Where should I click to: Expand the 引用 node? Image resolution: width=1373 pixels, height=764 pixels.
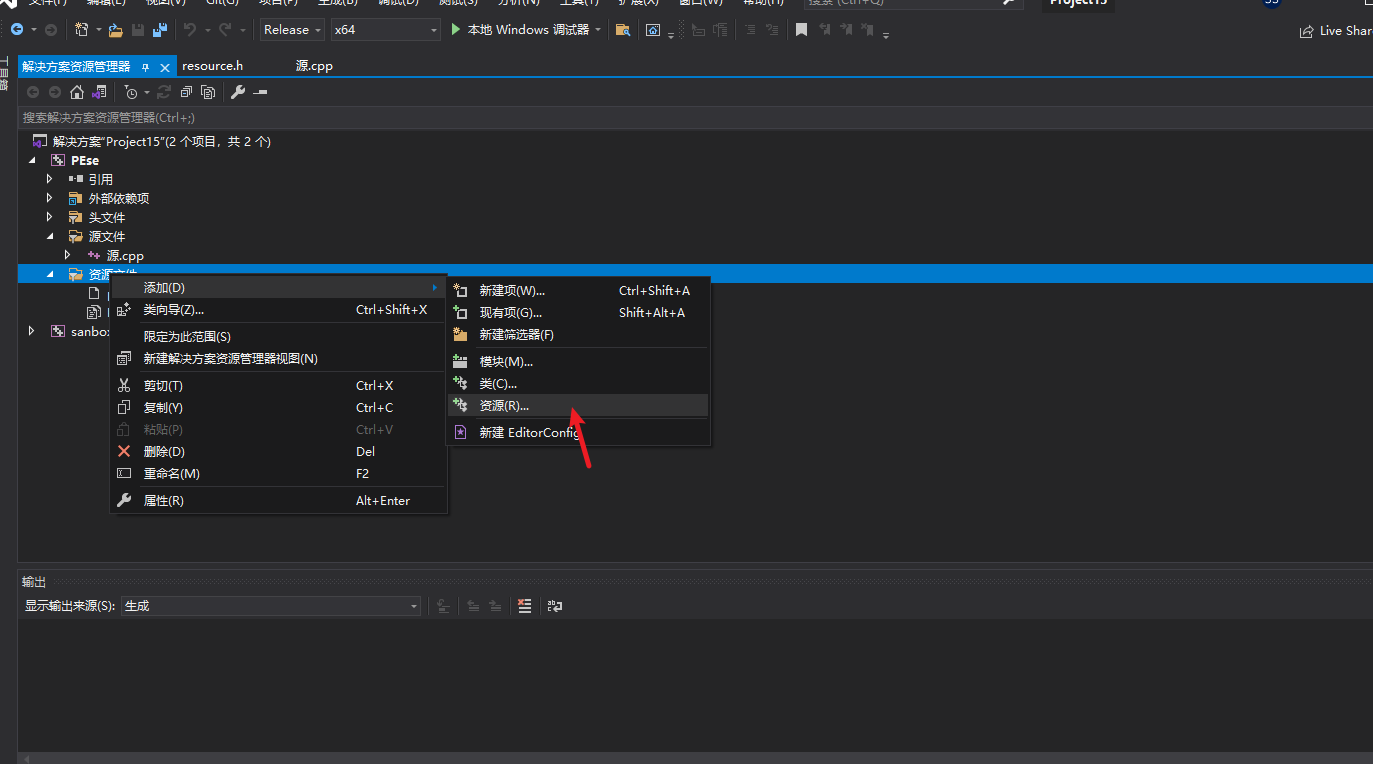49,179
